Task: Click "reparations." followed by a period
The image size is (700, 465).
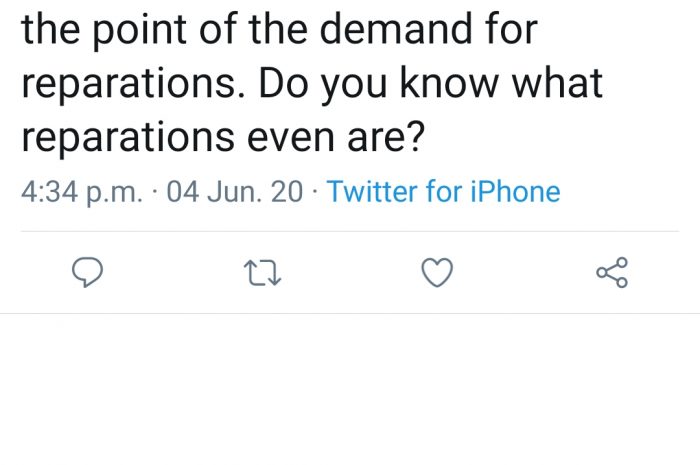Action: pyautogui.click(x=133, y=85)
